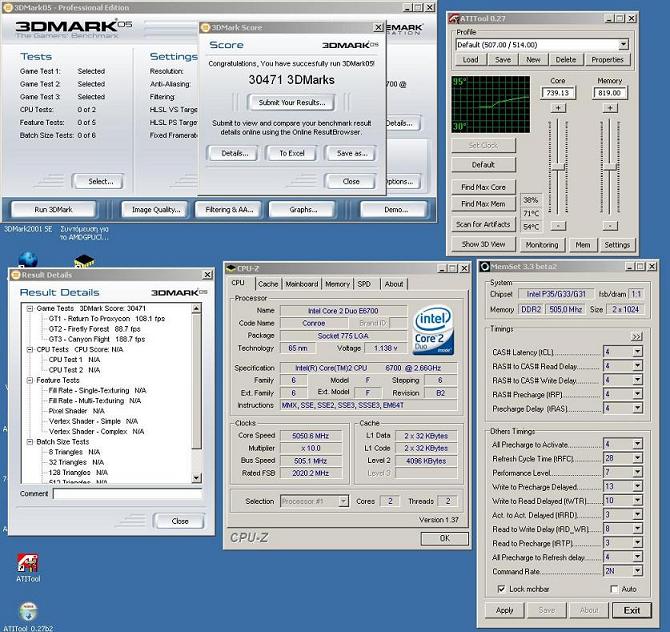Click the ATITool temperature graph

click(x=491, y=105)
